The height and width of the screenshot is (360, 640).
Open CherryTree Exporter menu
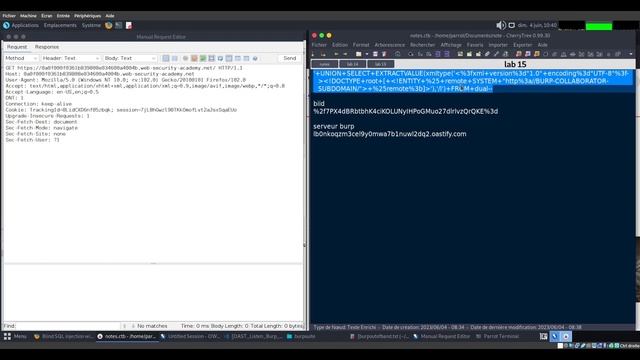[523, 45]
